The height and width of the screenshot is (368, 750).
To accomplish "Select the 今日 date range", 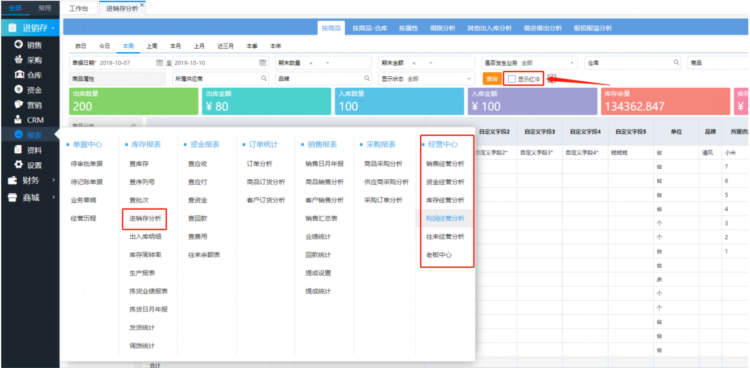I will [104, 46].
